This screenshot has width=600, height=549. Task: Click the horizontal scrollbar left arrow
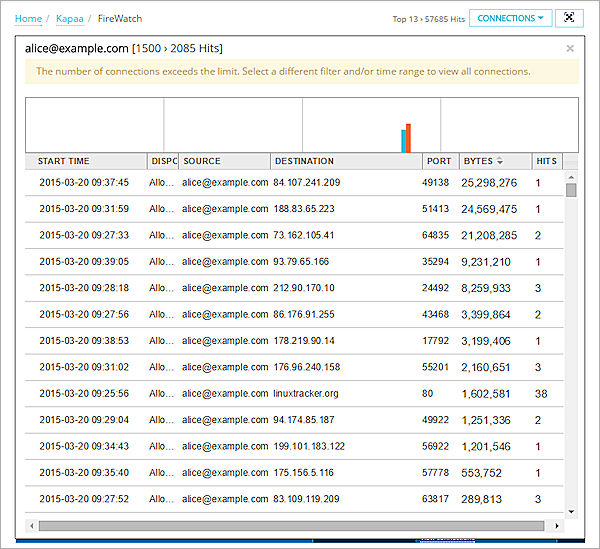[x=33, y=525]
